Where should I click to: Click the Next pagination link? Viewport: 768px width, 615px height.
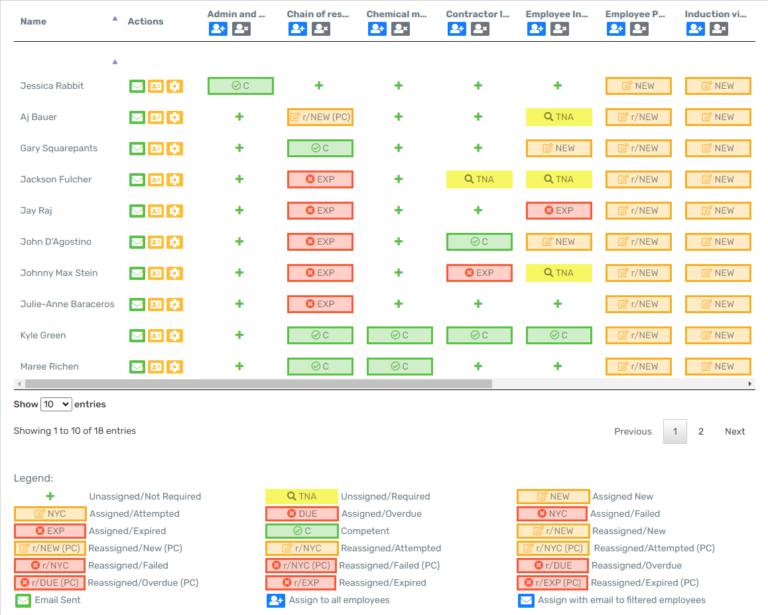coord(734,432)
